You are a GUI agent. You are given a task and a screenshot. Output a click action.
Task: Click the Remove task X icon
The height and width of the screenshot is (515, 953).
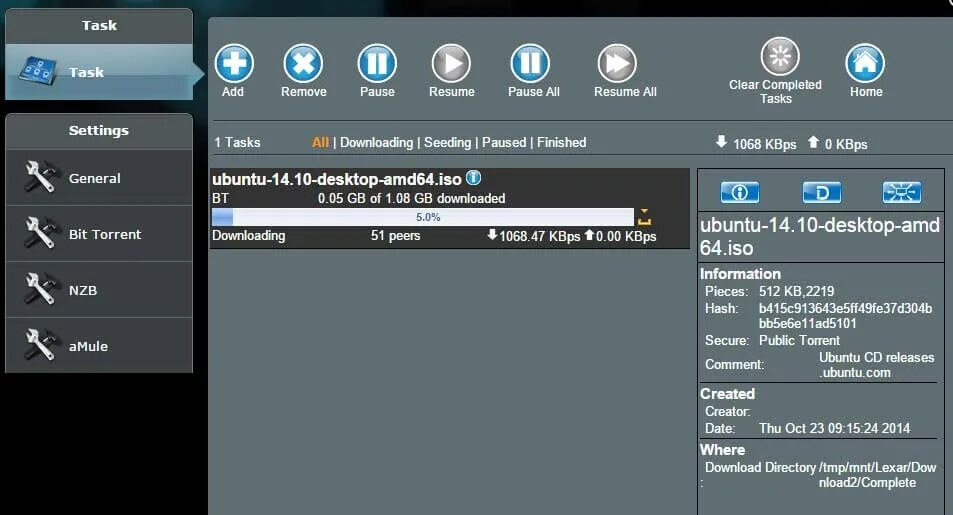click(x=303, y=63)
